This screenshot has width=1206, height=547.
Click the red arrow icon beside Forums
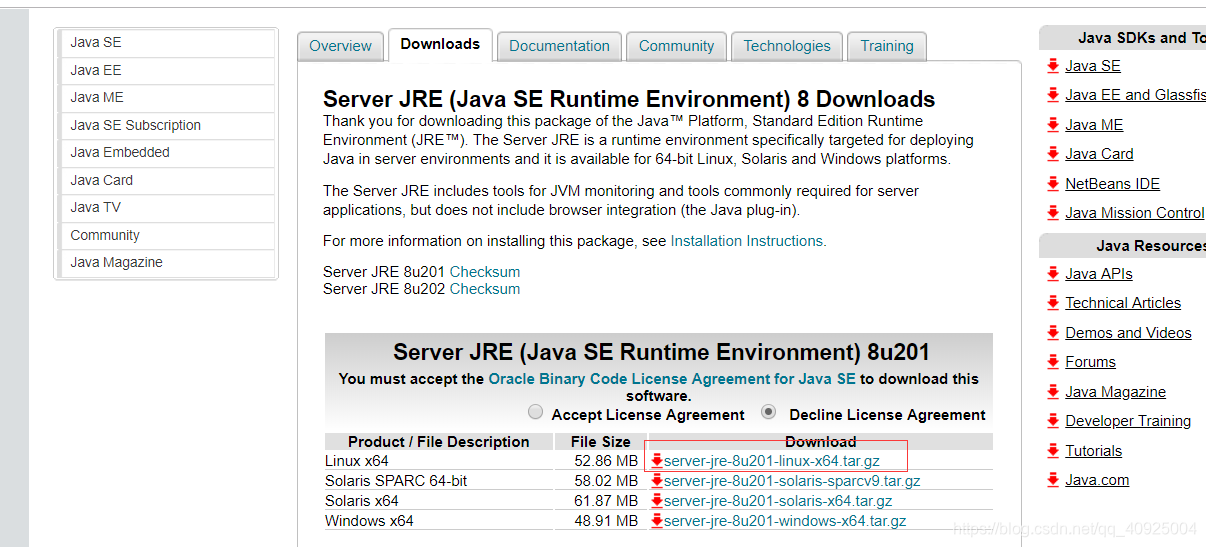[x=1053, y=362]
